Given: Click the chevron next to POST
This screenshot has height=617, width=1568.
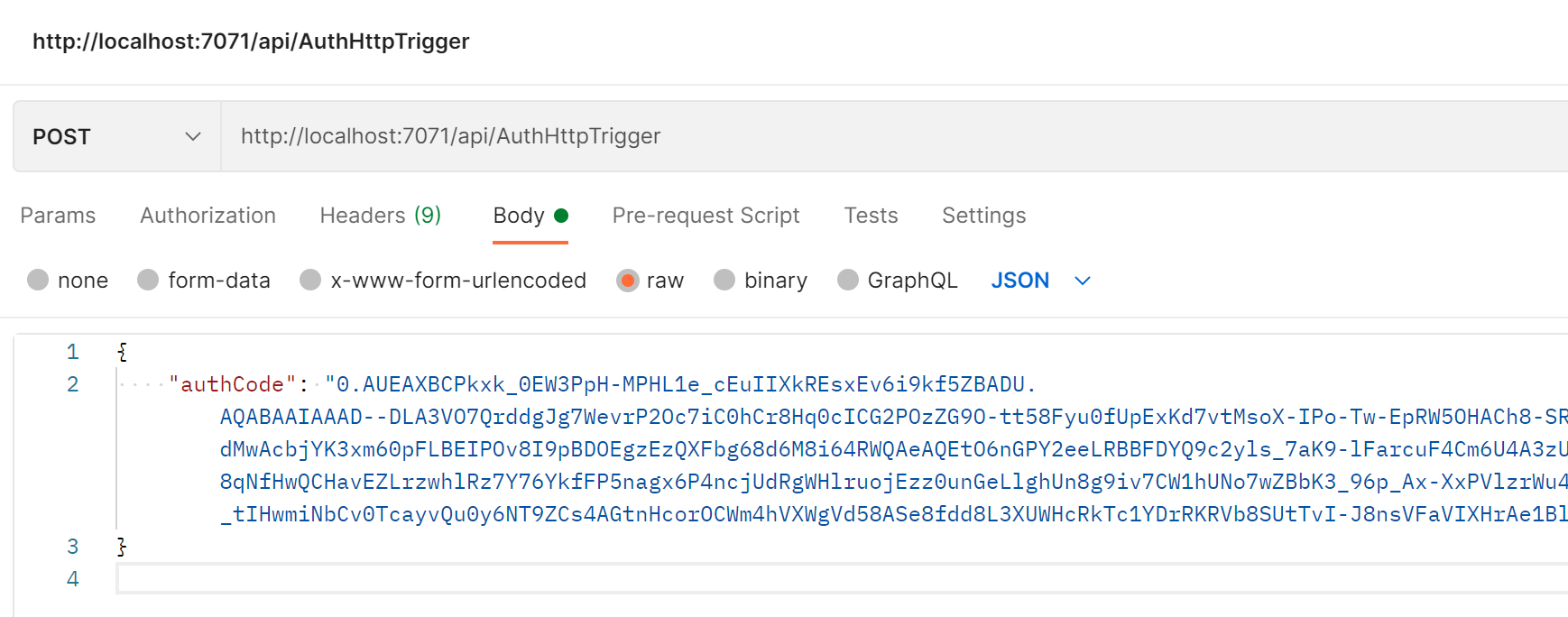Looking at the screenshot, I should tap(192, 137).
